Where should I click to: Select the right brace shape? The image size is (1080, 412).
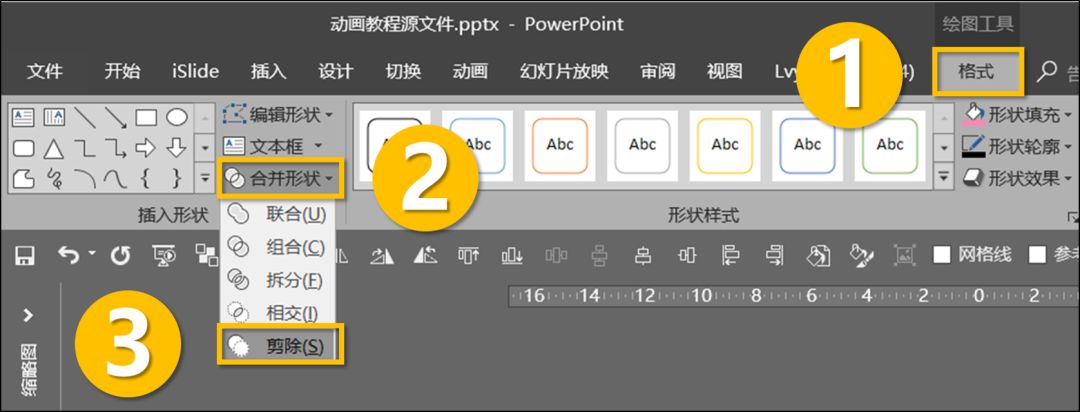(x=176, y=178)
